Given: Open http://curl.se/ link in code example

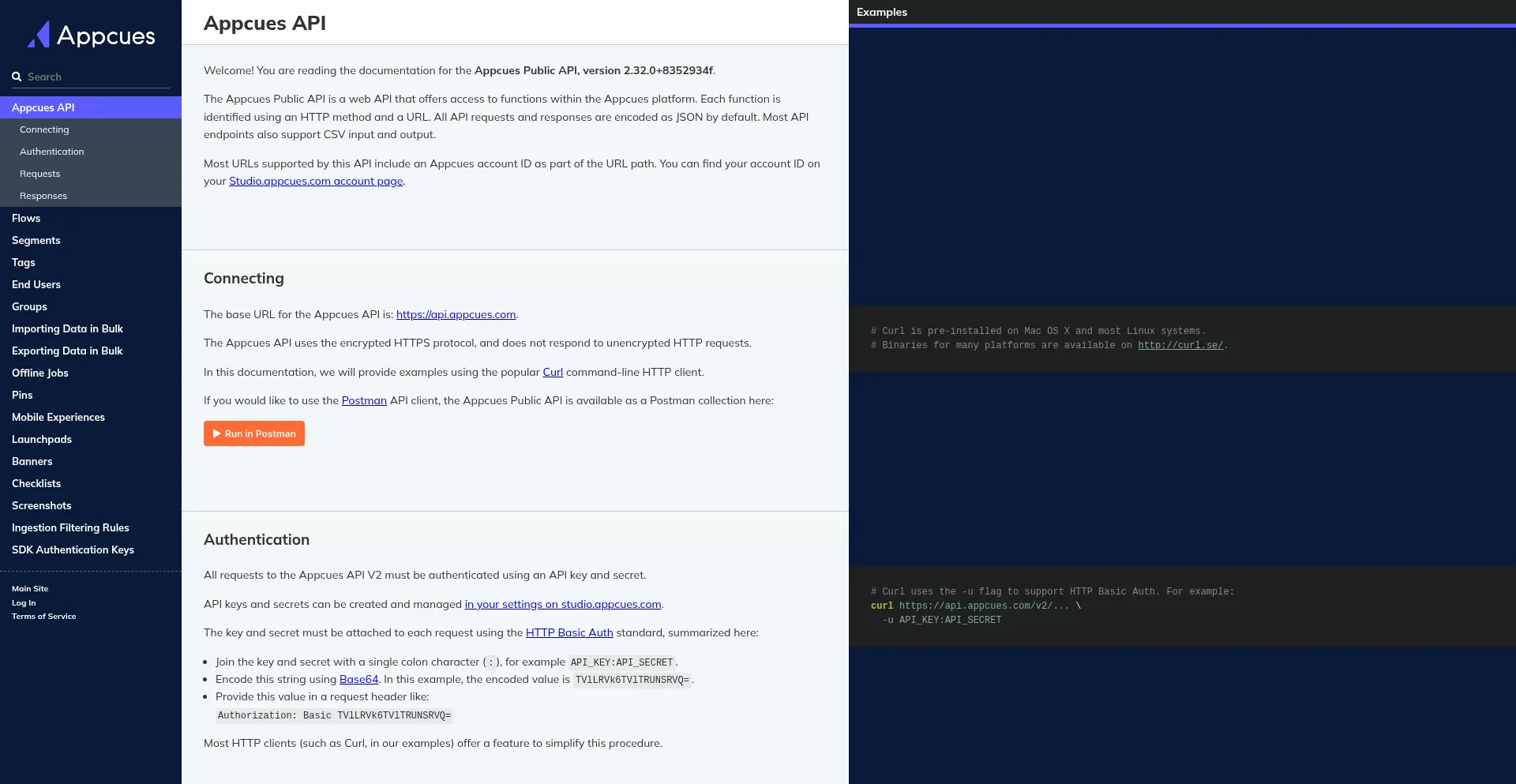Looking at the screenshot, I should pos(1180,345).
